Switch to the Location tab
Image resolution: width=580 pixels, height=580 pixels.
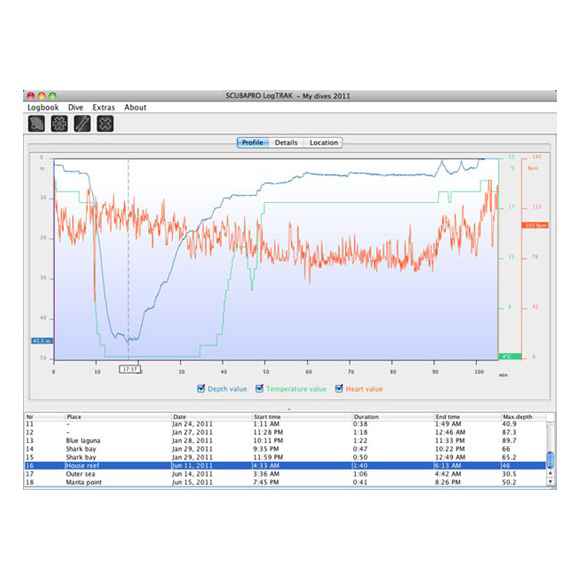(x=324, y=142)
